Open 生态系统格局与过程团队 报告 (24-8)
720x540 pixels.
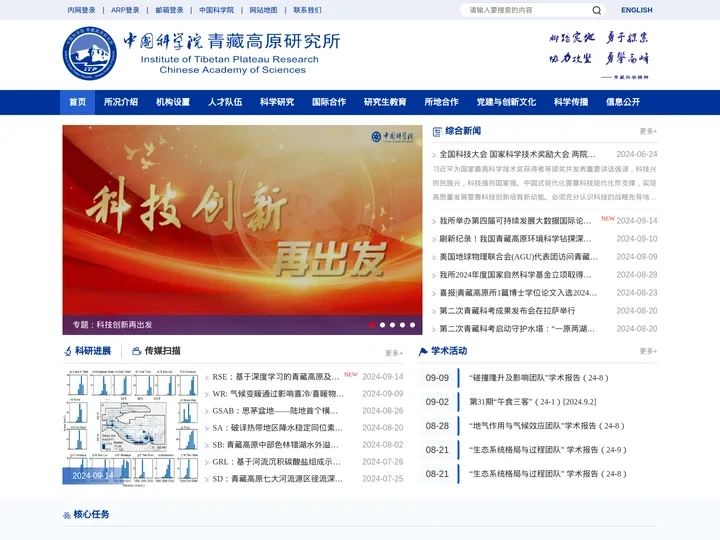(x=548, y=474)
